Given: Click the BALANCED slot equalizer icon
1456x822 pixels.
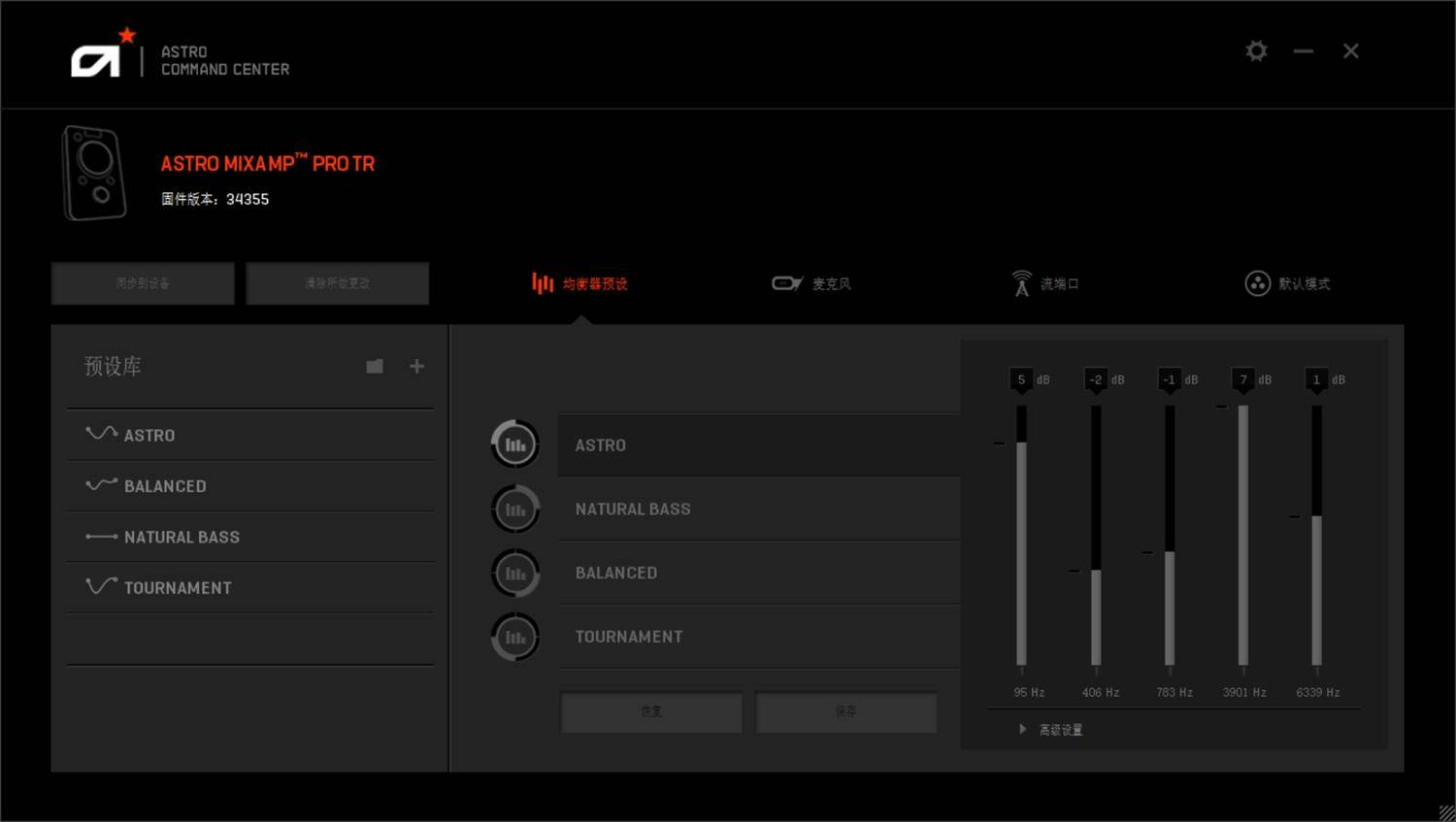Looking at the screenshot, I should 515,573.
